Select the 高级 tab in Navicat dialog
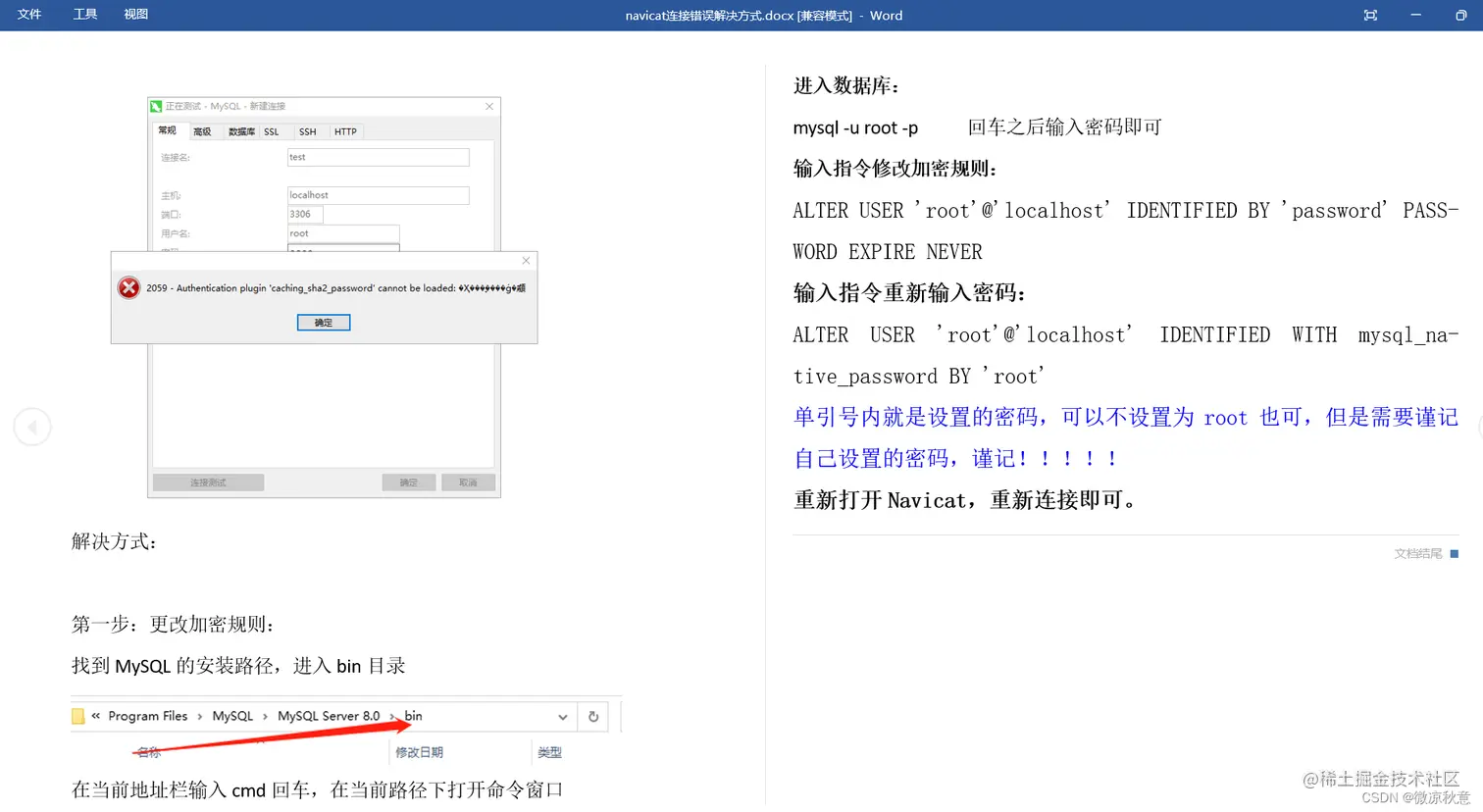The width and height of the screenshot is (1483, 812). point(202,131)
